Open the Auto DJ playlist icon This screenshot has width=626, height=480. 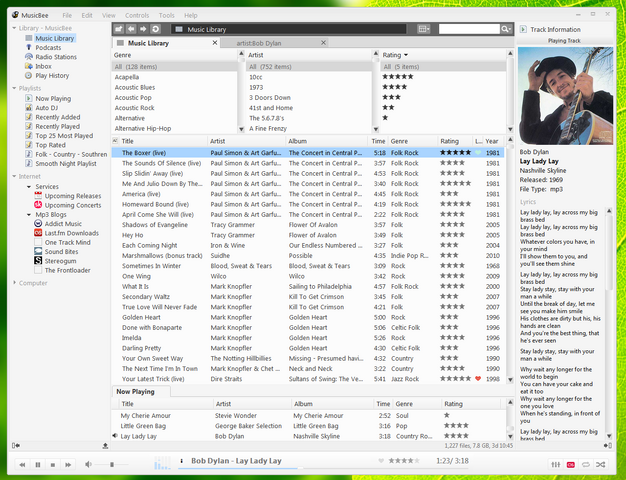28,108
